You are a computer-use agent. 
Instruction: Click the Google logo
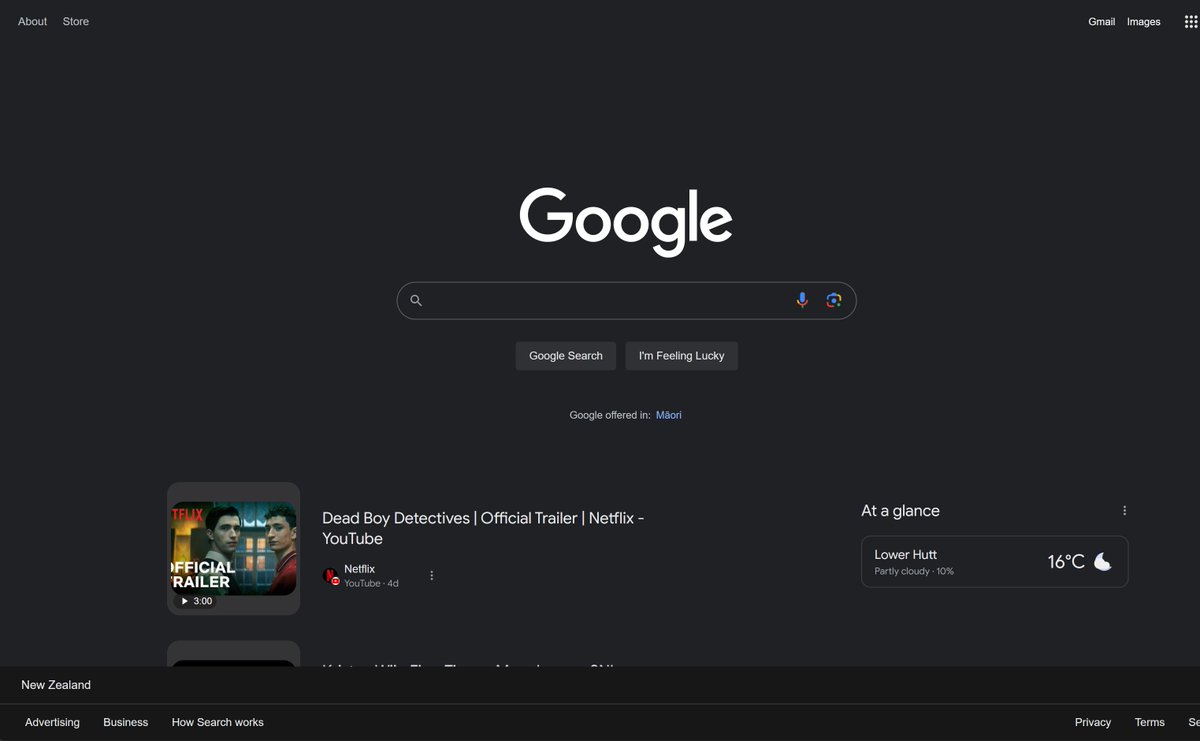(x=626, y=221)
